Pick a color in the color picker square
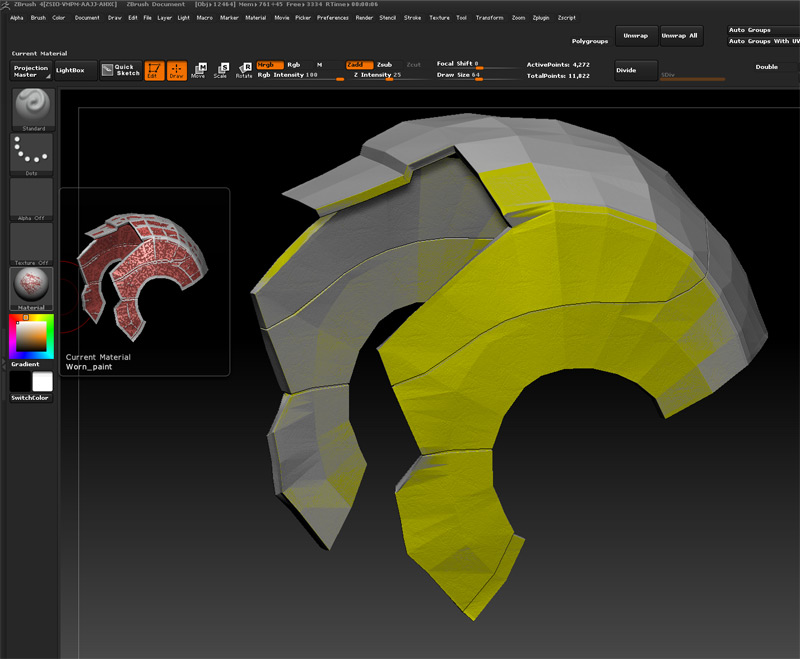The height and width of the screenshot is (659, 800). 32,335
